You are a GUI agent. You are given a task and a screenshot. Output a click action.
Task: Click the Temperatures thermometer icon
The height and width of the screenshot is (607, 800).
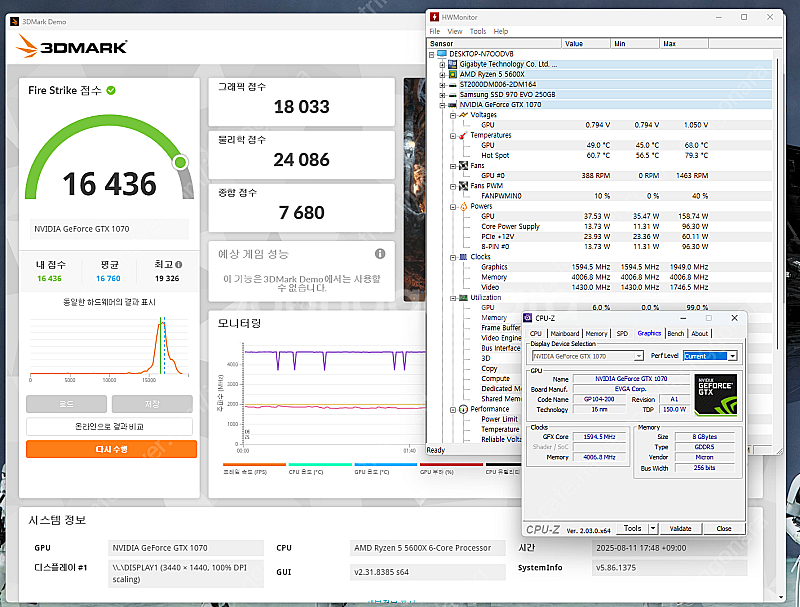tap(463, 135)
